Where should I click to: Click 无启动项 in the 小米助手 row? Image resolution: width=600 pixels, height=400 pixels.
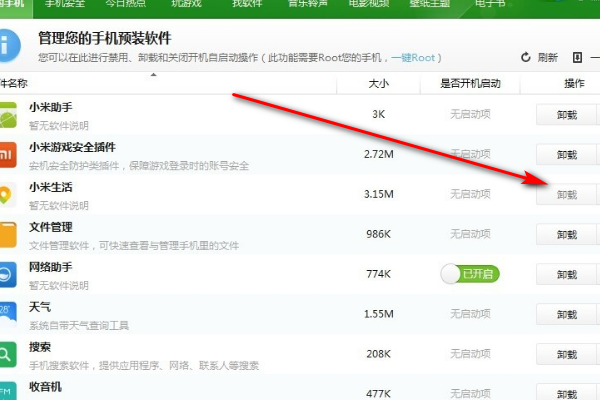click(x=470, y=114)
